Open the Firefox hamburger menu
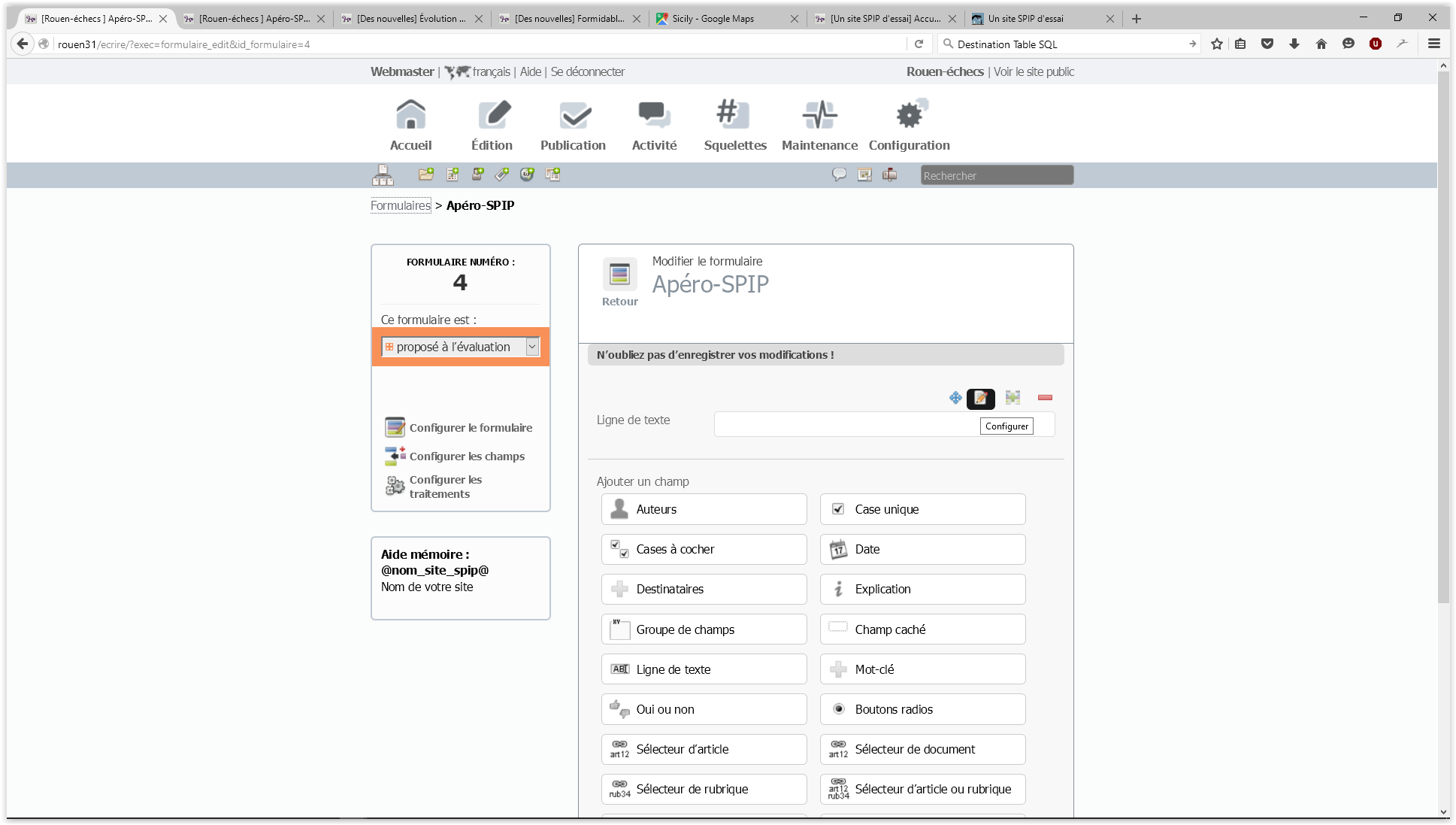Screen dimensions: 1456x825 pyautogui.click(x=1433, y=44)
